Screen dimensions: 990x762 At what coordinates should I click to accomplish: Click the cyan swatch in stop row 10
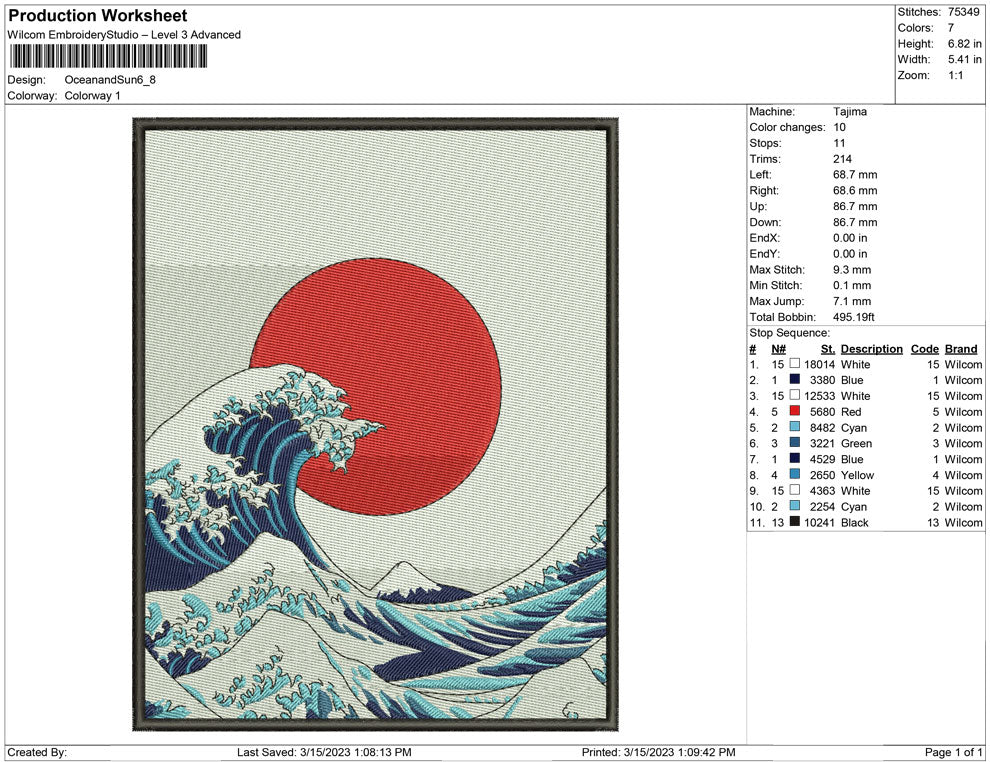point(795,506)
